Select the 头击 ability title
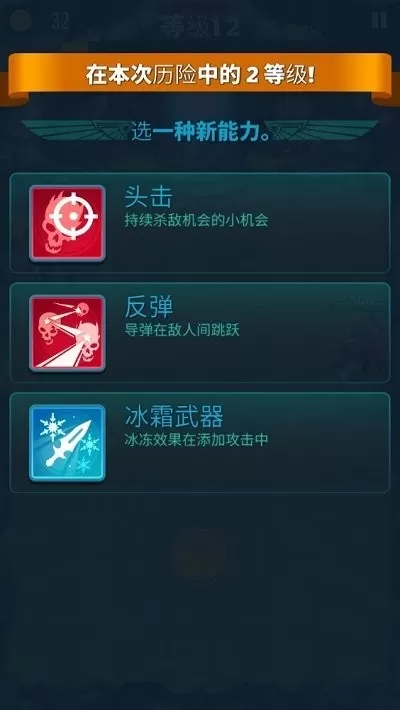This screenshot has height=710, width=400. coord(149,197)
